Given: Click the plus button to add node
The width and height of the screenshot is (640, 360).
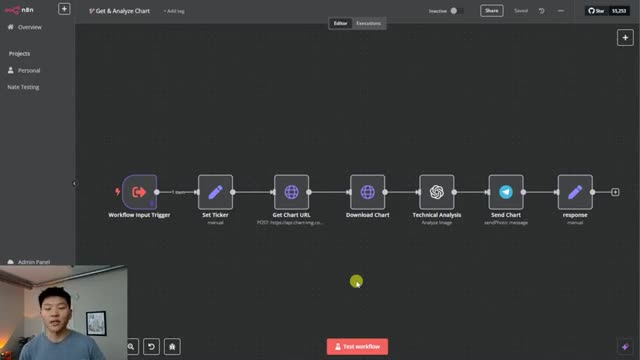Looking at the screenshot, I should point(625,38).
